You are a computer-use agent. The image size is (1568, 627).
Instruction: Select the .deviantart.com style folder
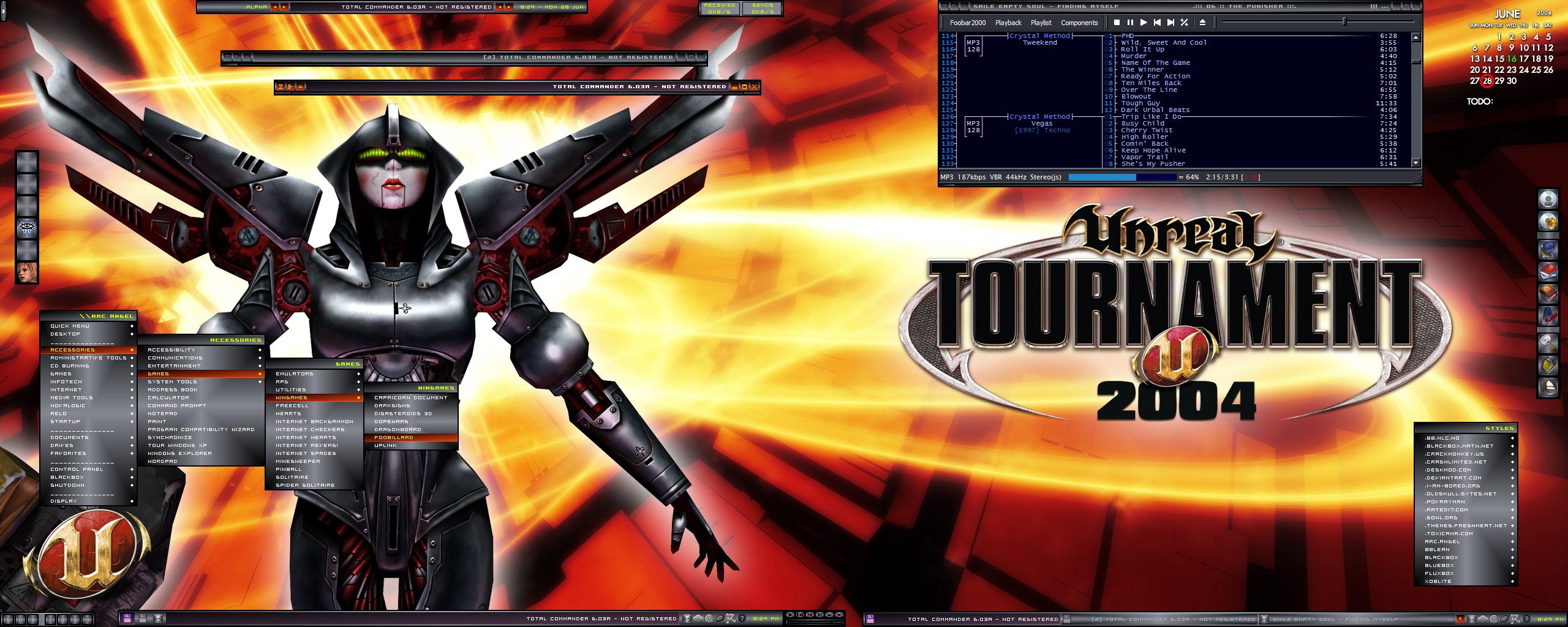pyautogui.click(x=1465, y=478)
